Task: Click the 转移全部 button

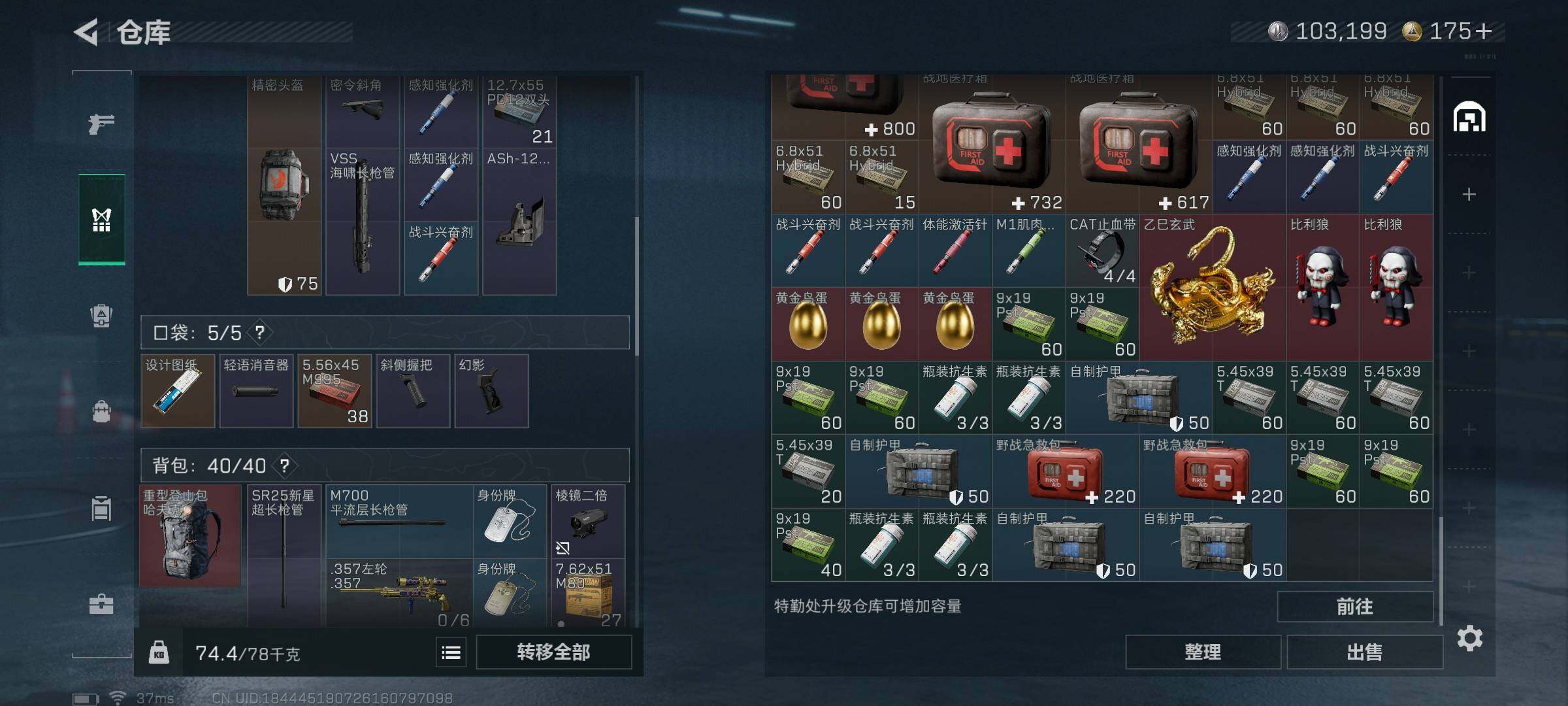Action: [x=554, y=652]
